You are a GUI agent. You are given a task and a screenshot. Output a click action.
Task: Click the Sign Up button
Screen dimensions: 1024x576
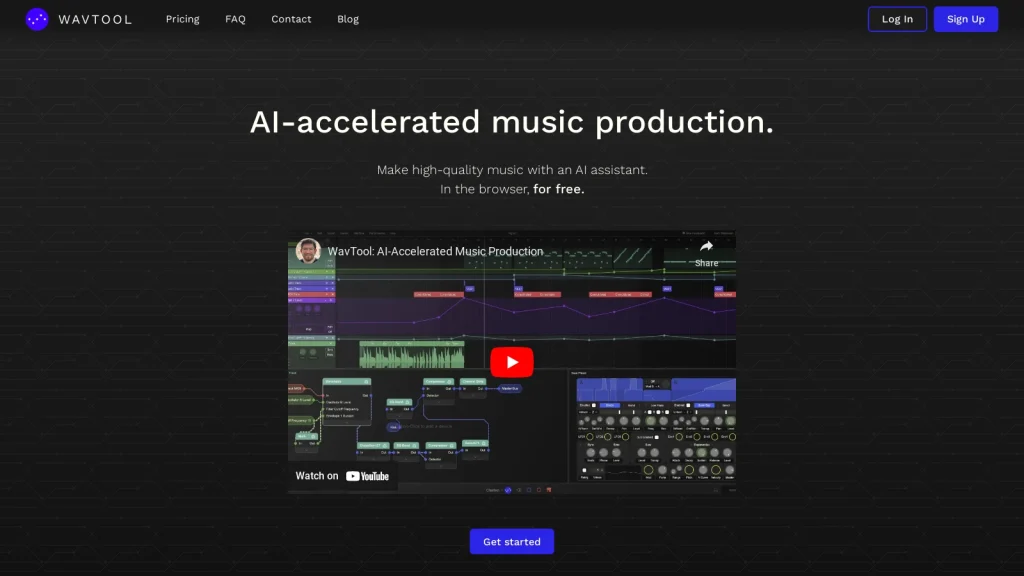pyautogui.click(x=966, y=19)
